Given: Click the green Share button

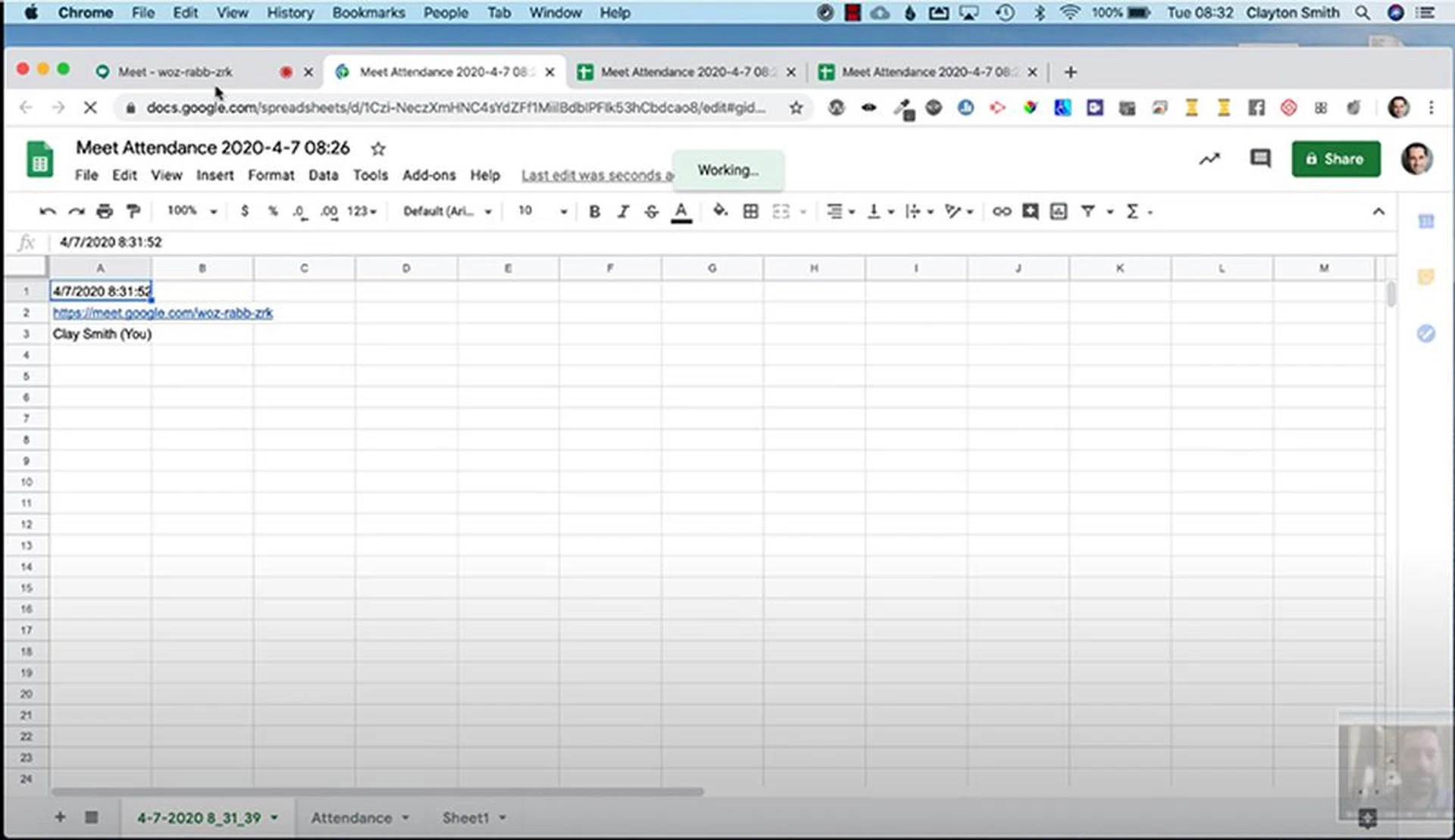Looking at the screenshot, I should [x=1335, y=158].
